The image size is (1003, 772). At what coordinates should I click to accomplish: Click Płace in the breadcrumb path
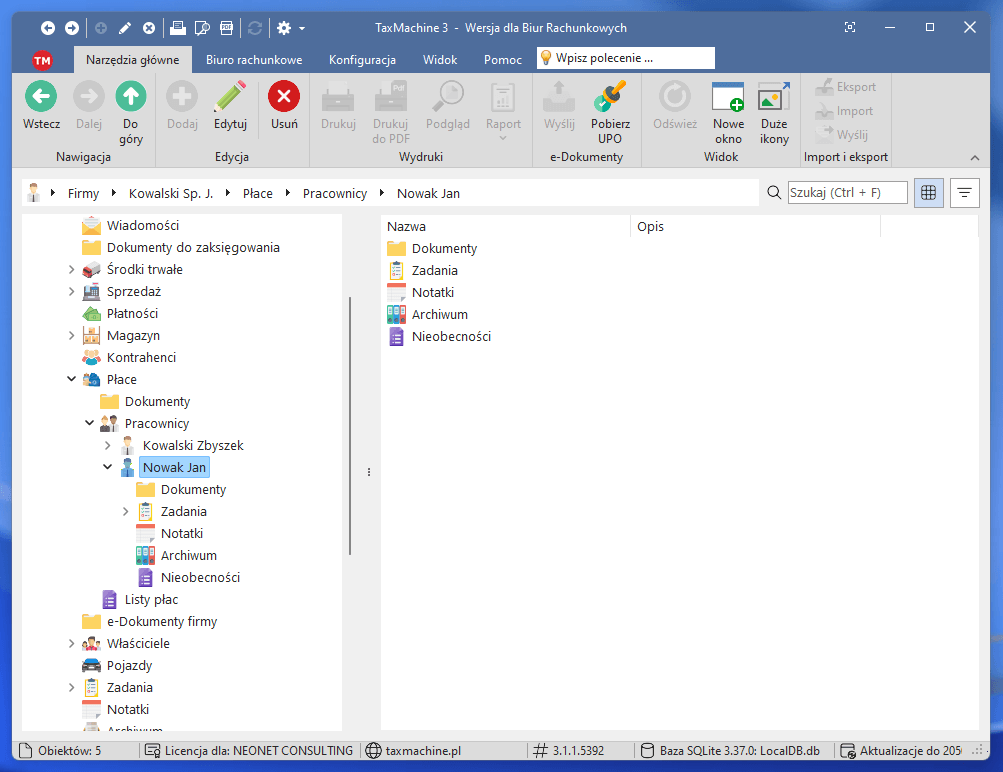tap(257, 193)
